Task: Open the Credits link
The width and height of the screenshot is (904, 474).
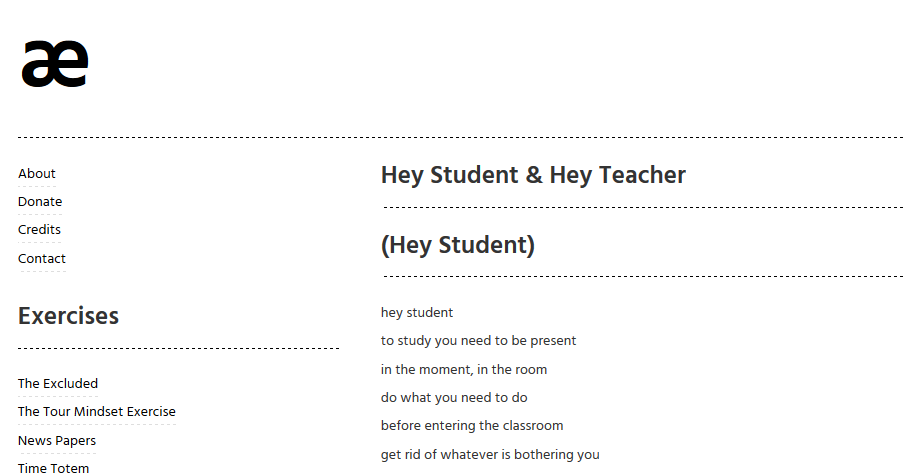Action: (x=39, y=230)
